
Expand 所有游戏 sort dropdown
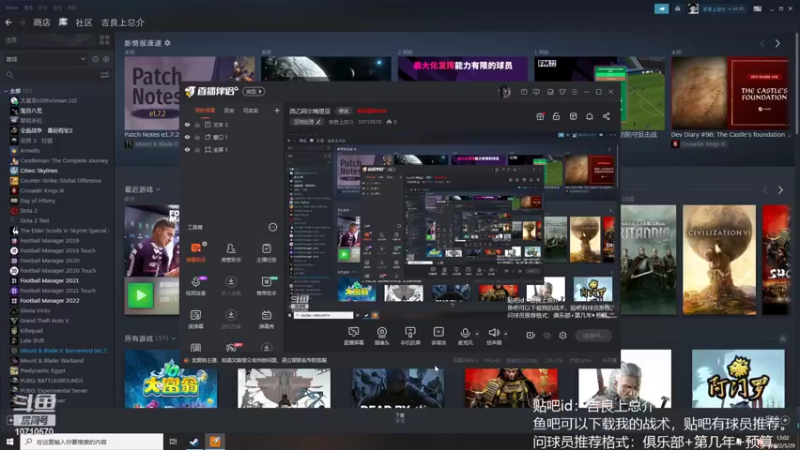(x=173, y=338)
